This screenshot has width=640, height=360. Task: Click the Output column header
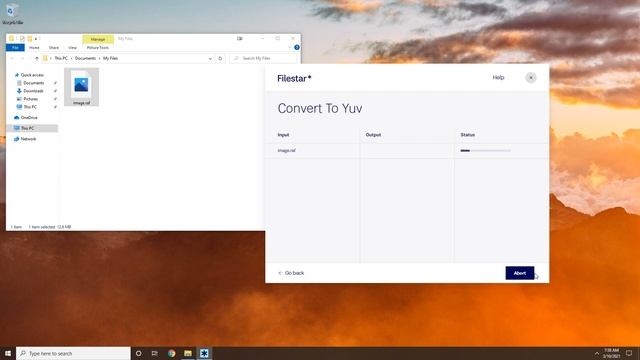[373, 135]
